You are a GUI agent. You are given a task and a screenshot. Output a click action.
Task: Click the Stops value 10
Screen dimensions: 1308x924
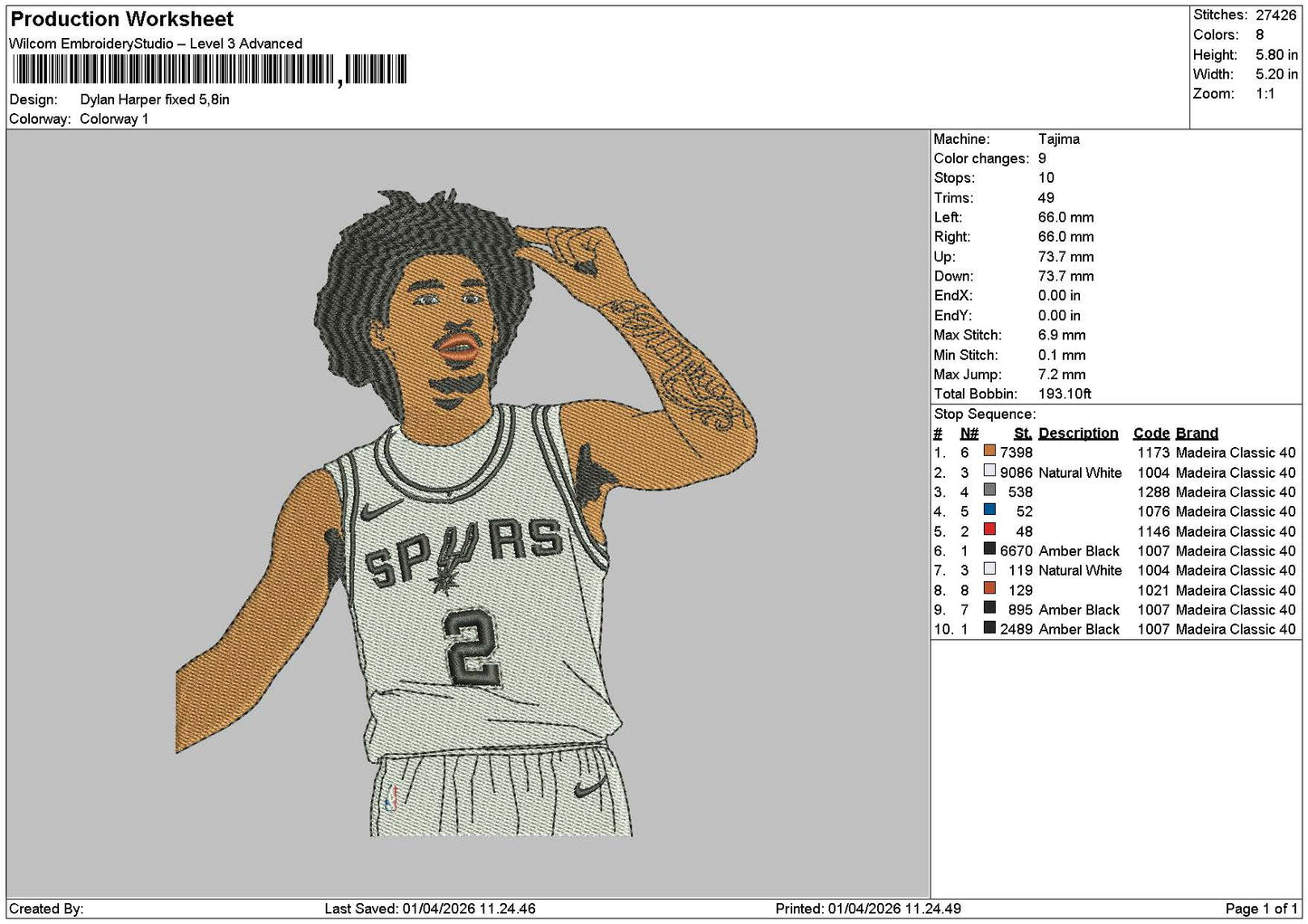coord(1046,177)
